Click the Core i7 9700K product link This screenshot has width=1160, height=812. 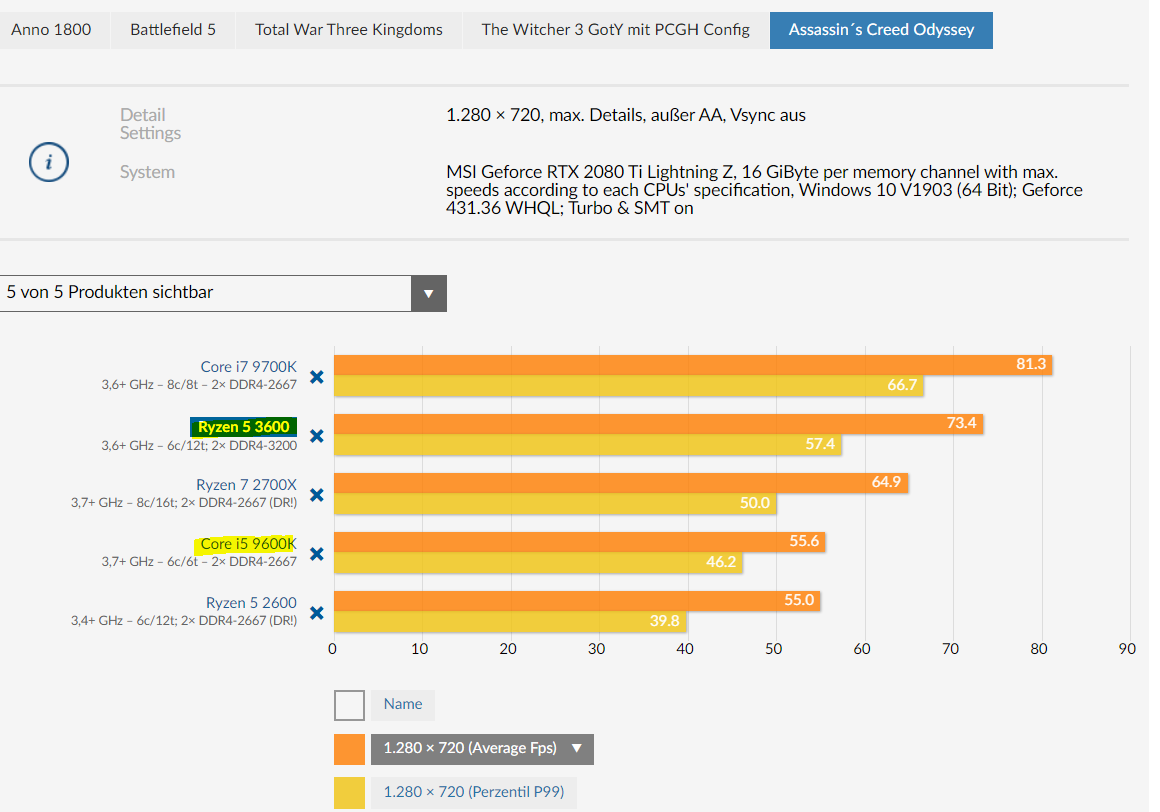249,367
